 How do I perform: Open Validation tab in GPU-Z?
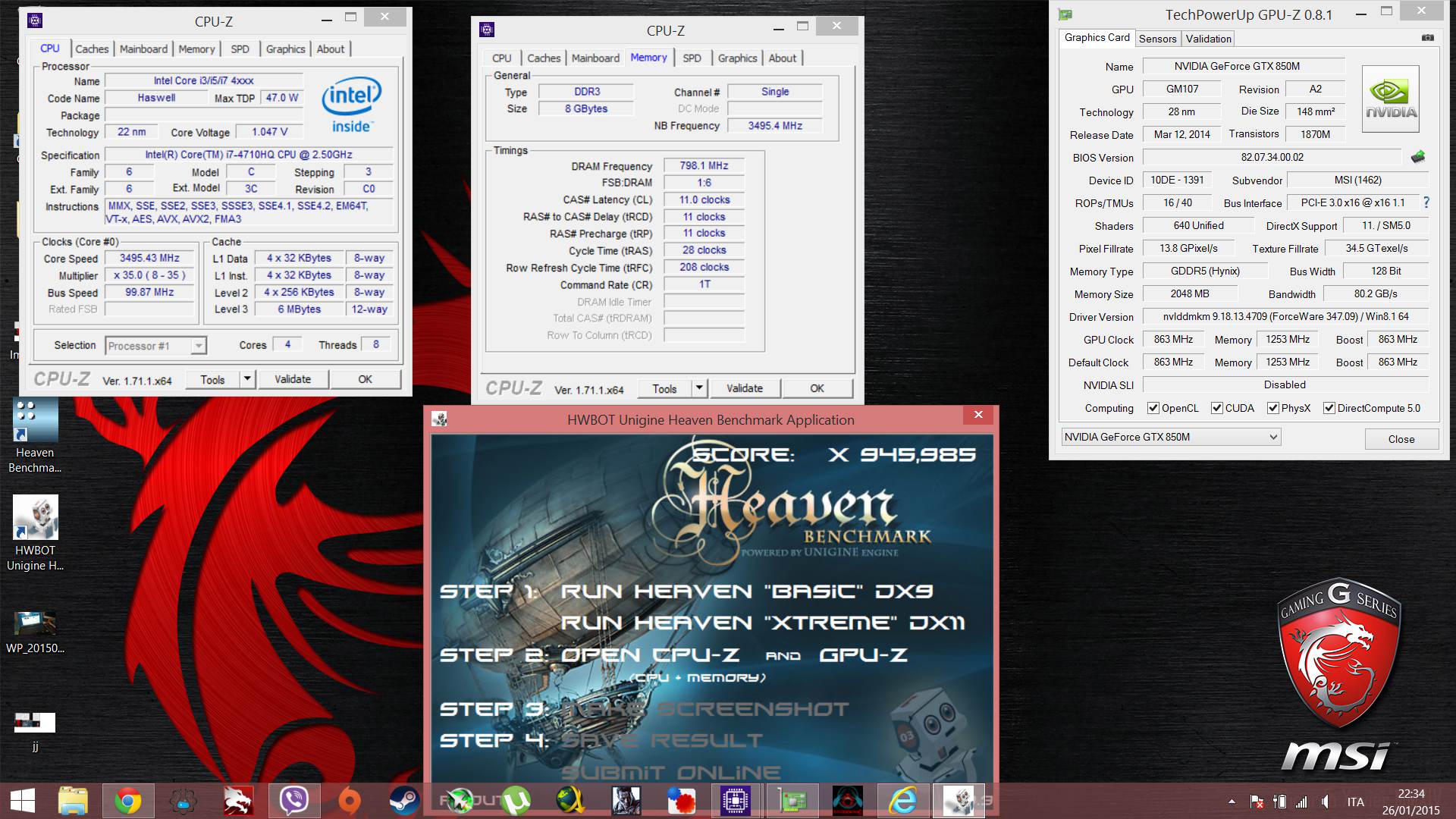pyautogui.click(x=1208, y=39)
